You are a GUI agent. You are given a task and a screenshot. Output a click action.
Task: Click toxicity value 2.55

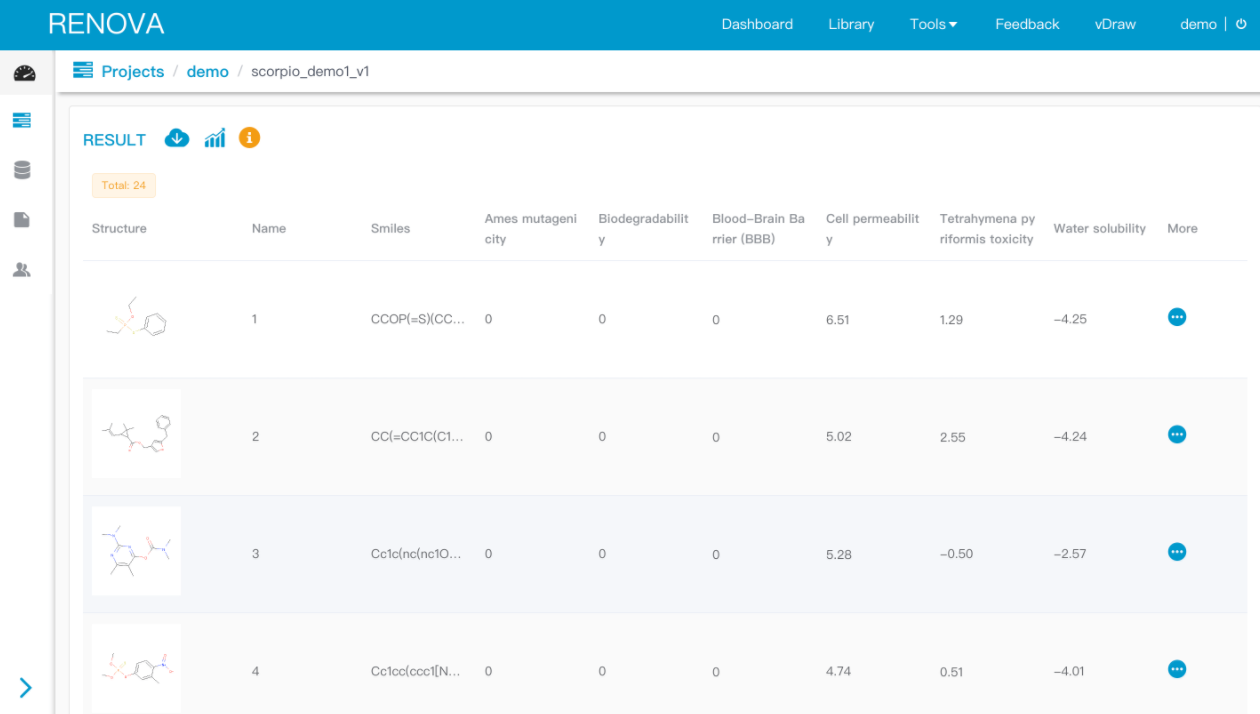[953, 436]
